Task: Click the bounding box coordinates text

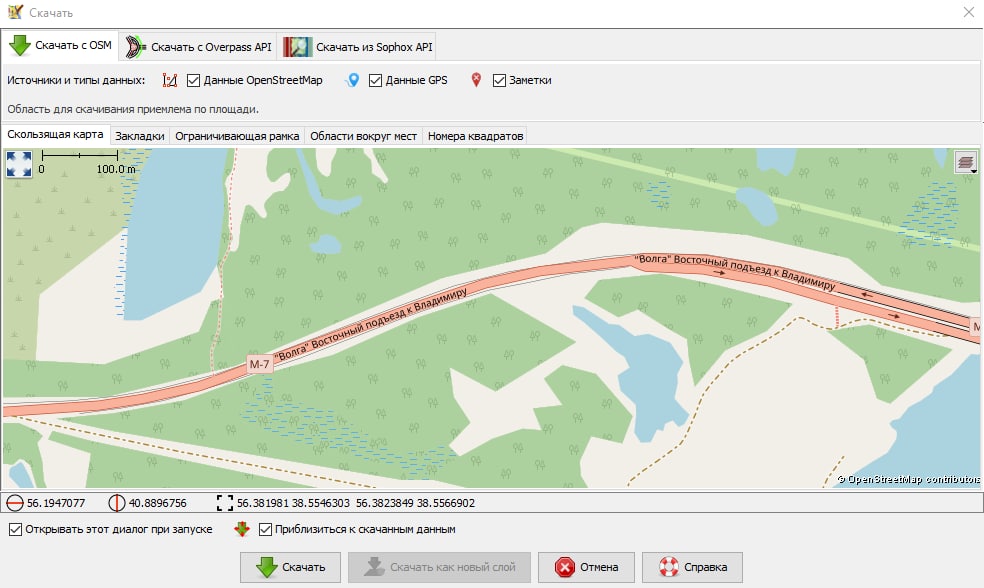Action: (x=356, y=503)
